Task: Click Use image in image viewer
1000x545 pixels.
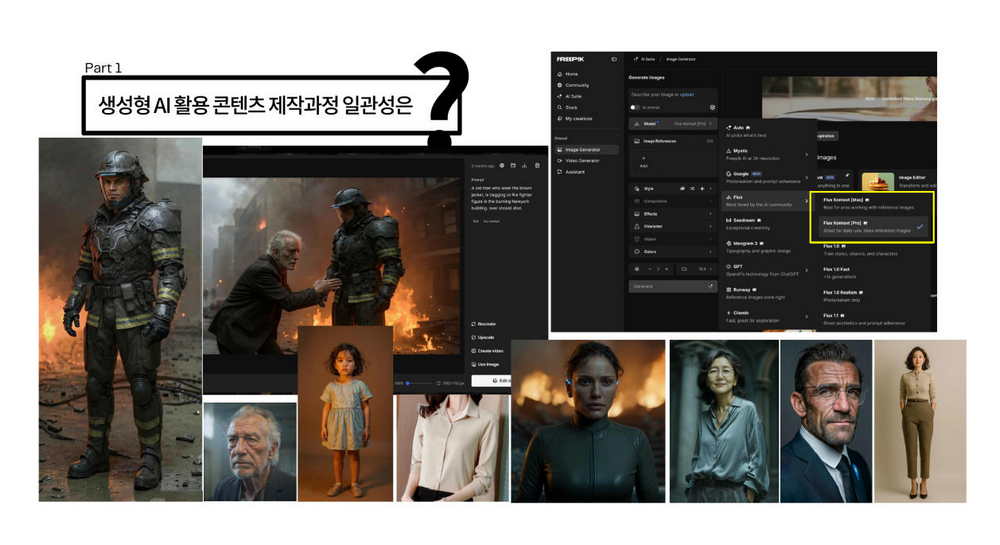Action: coord(485,364)
